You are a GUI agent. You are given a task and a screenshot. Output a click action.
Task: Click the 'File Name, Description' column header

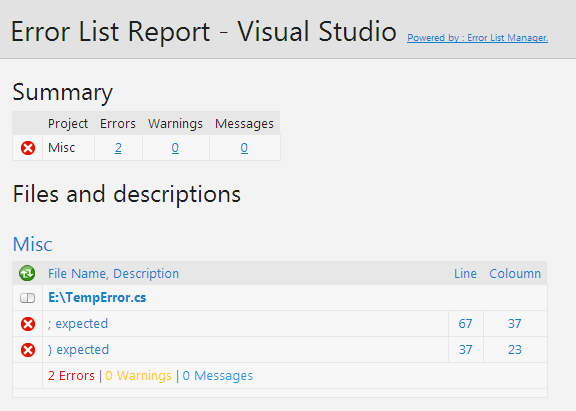[114, 274]
